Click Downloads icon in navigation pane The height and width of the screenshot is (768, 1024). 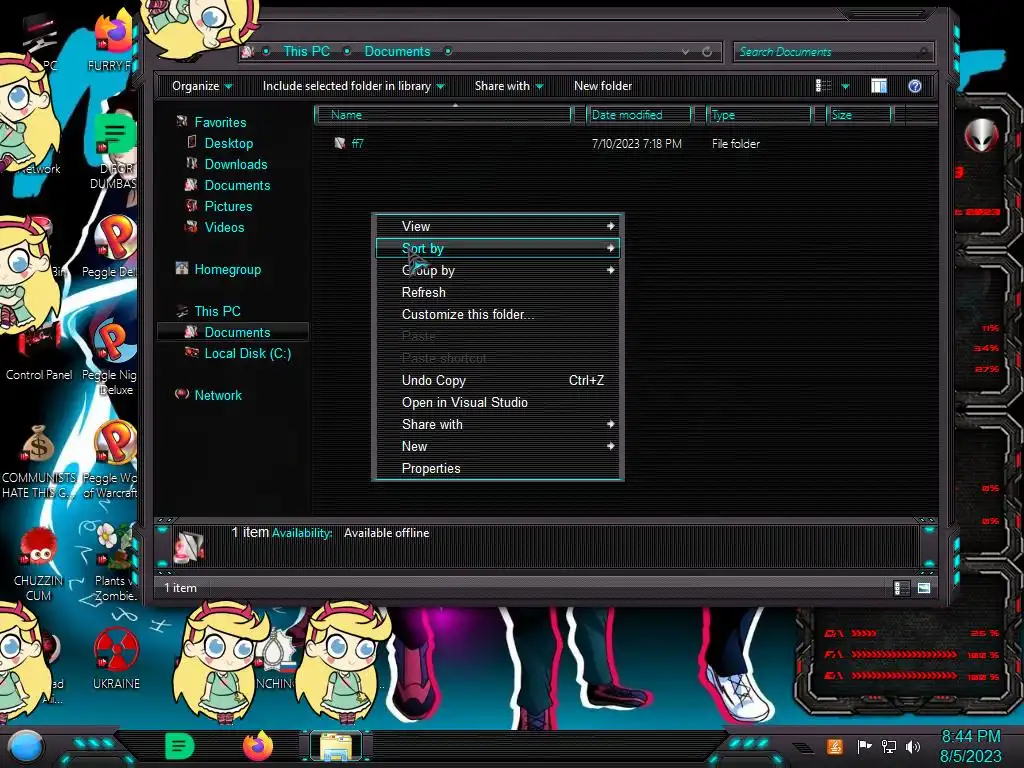coord(191,163)
